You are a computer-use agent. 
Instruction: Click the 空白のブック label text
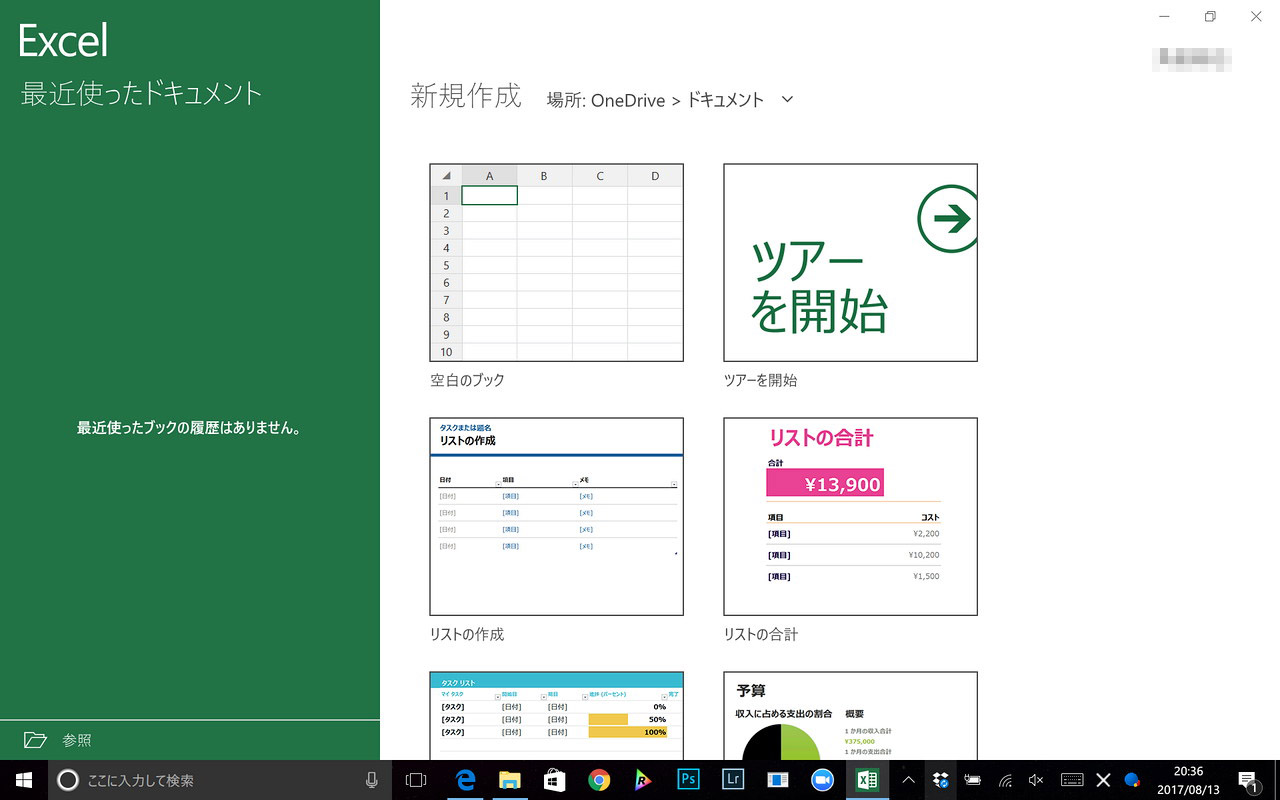(467, 380)
